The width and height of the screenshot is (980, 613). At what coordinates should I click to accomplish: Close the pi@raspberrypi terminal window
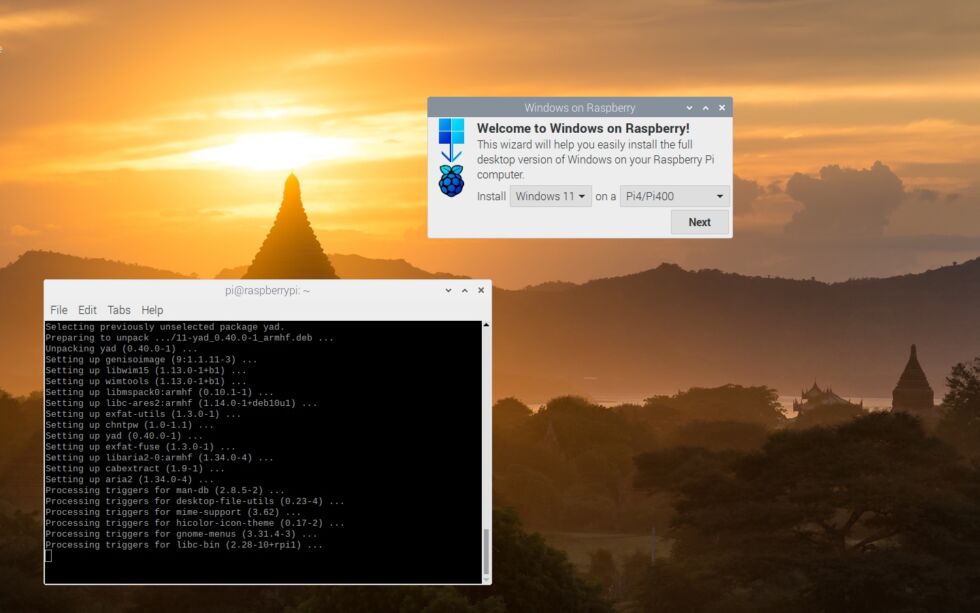[x=481, y=290]
